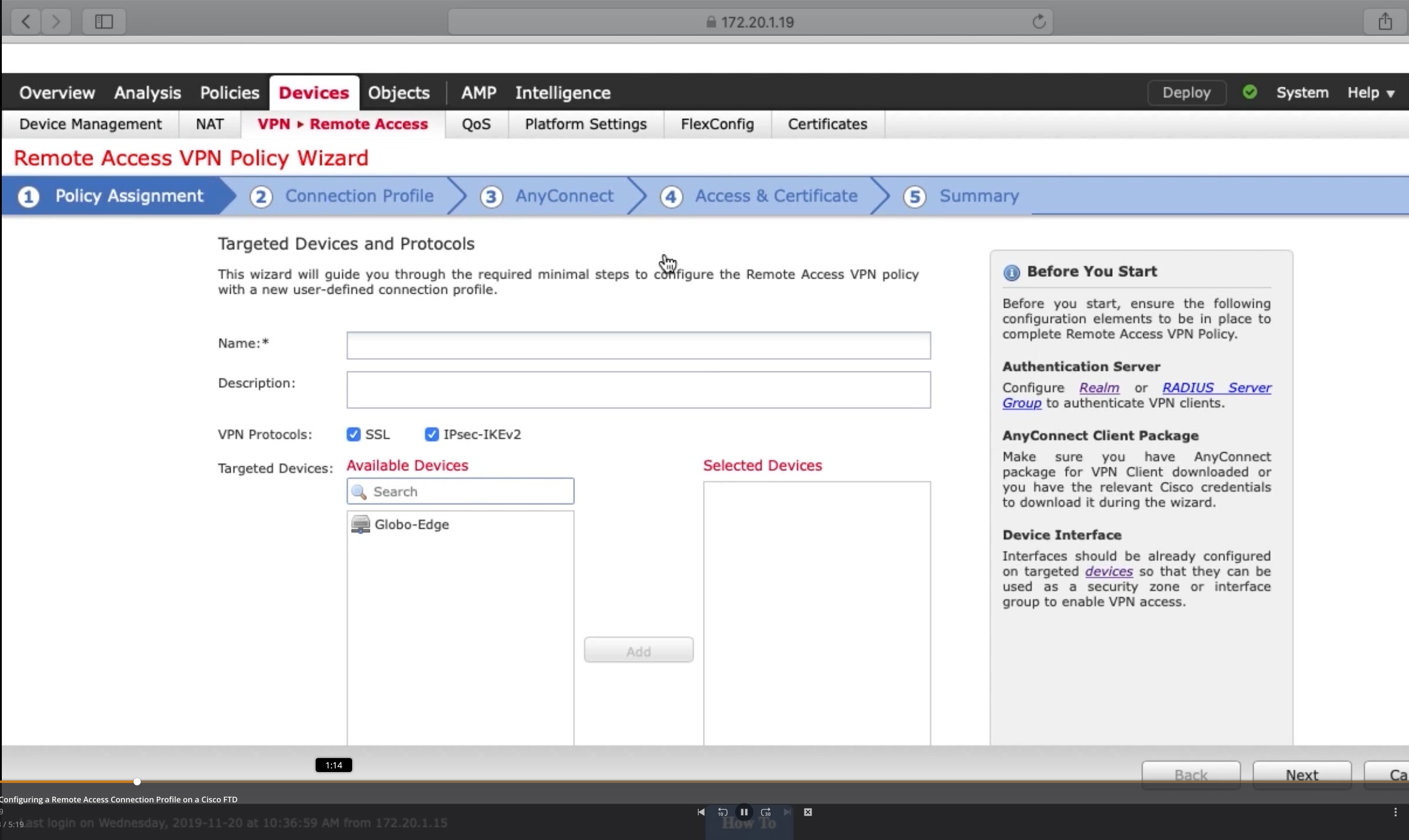This screenshot has width=1409, height=840.
Task: Uncheck the SSL protocol checkbox
Action: point(353,435)
